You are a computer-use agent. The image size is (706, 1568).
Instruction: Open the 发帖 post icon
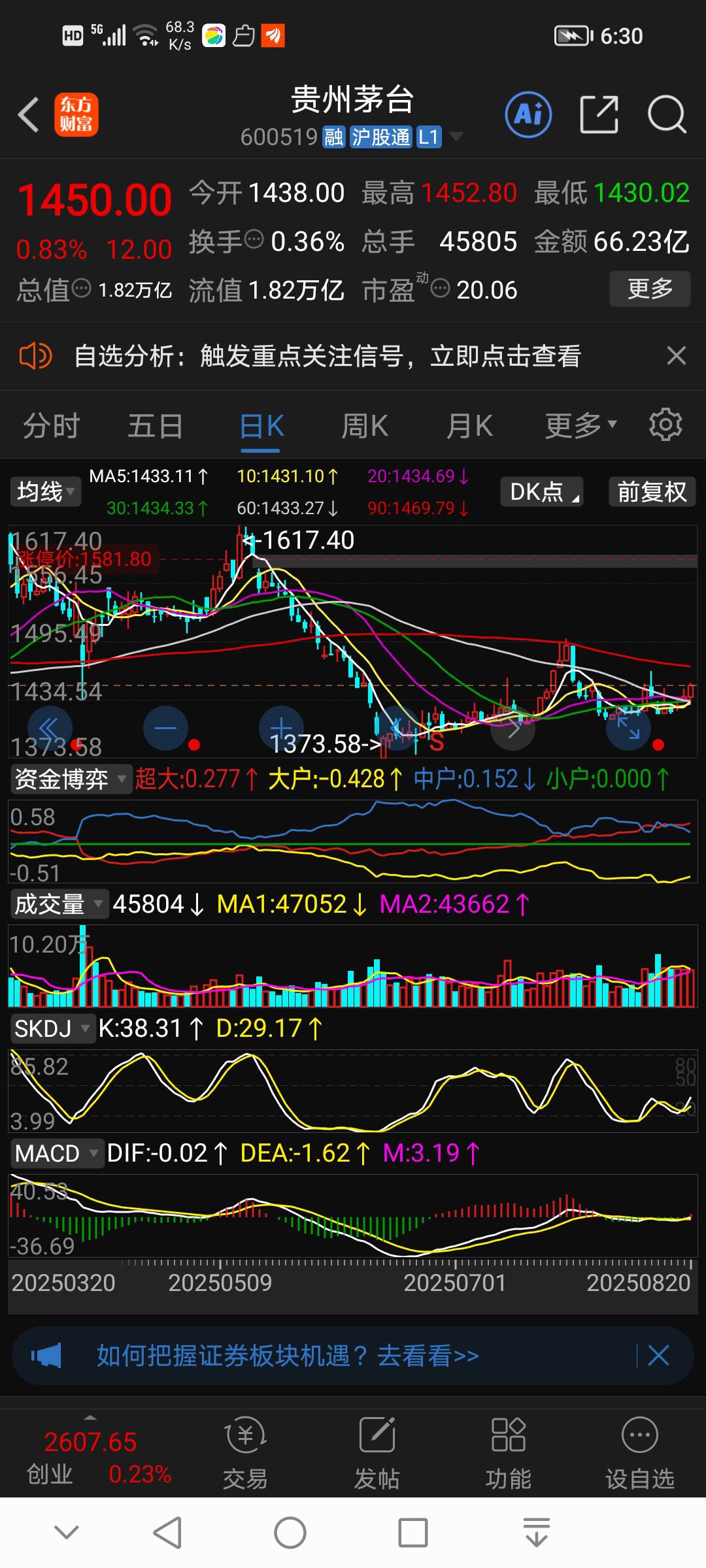[x=377, y=1454]
